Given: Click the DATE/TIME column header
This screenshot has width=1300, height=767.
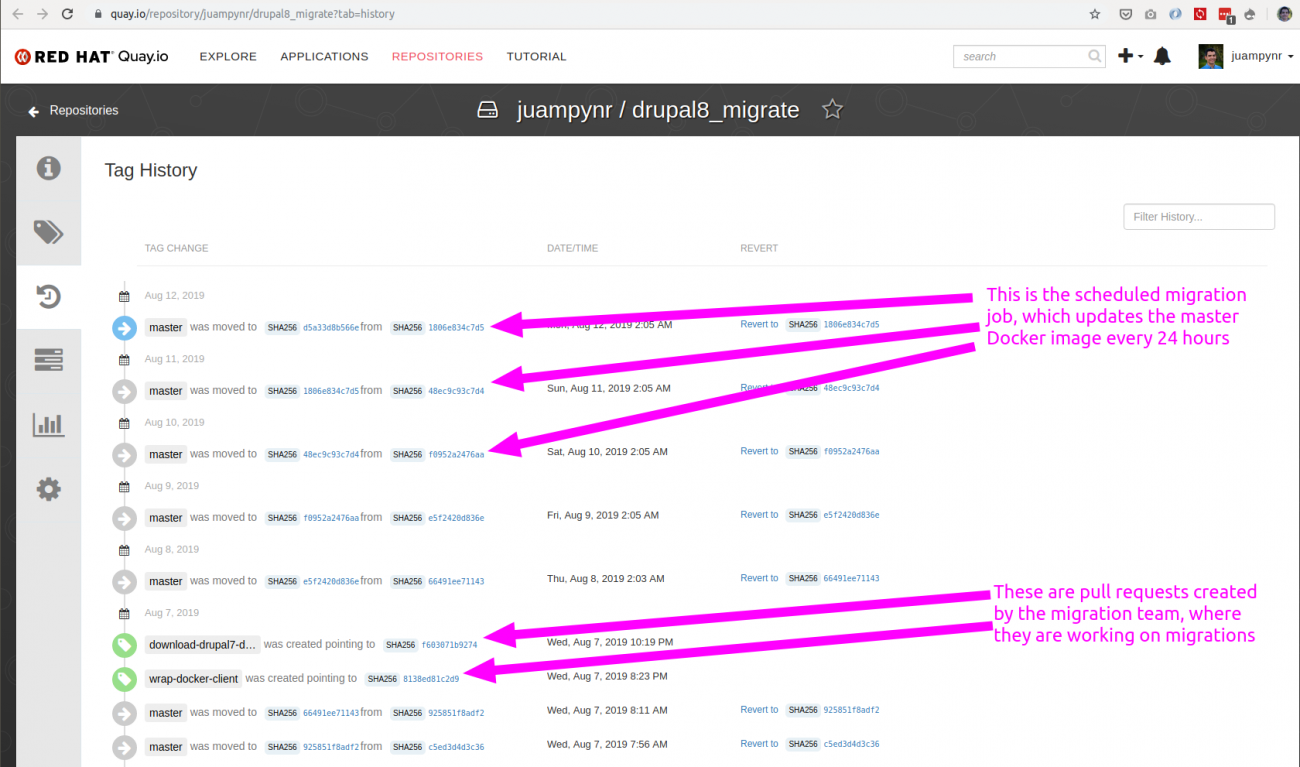Looking at the screenshot, I should 572,248.
